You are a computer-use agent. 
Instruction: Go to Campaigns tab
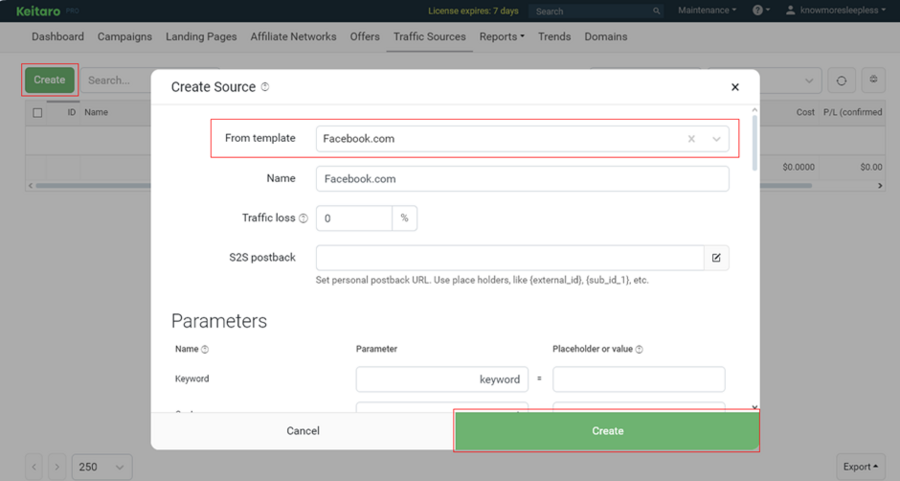(125, 37)
